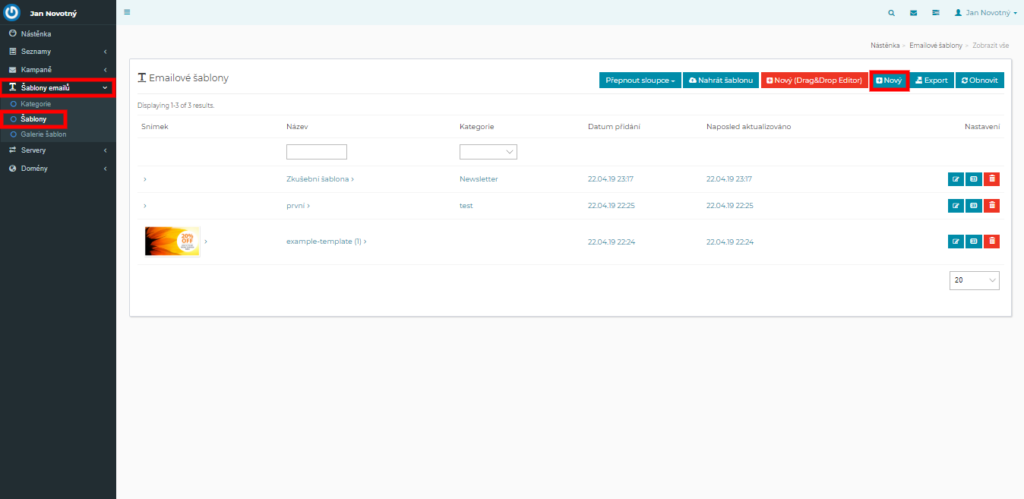Viewport: 1024px width, 499px height.
Task: Open the Přepnout sloupce dropdown
Action: 639,80
